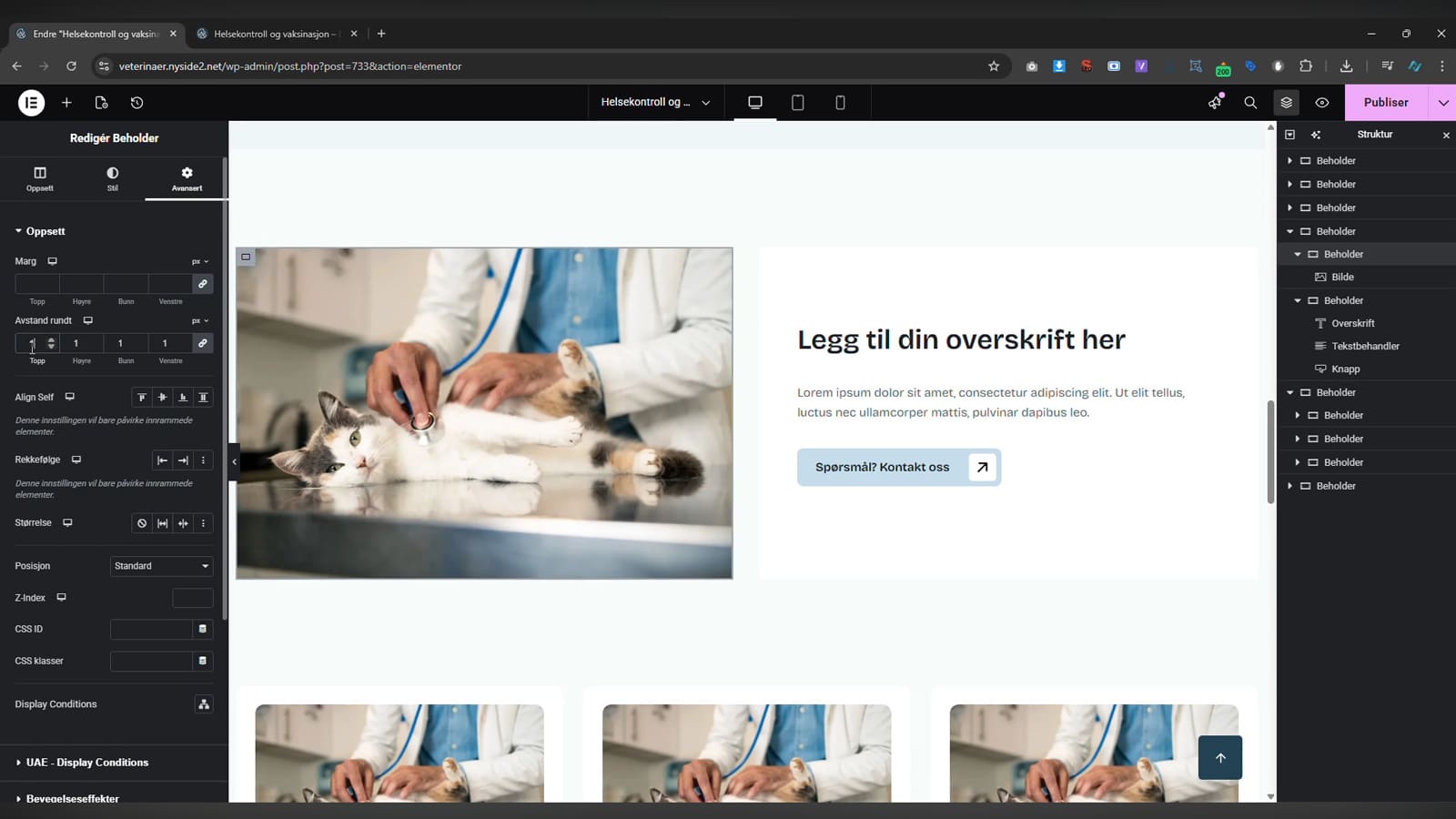
Task: Bookmark this page with star icon
Action: tap(994, 66)
